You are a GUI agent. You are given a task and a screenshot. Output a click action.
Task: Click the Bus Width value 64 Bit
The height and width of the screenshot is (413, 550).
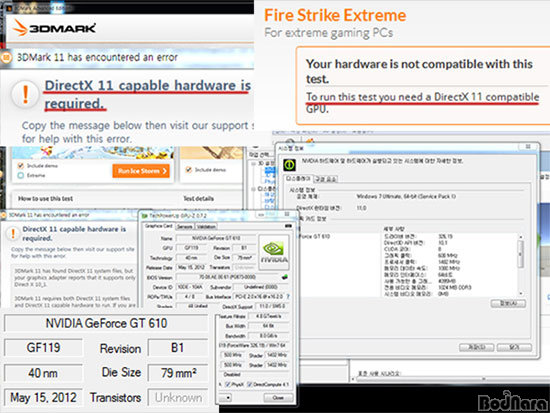(268, 326)
